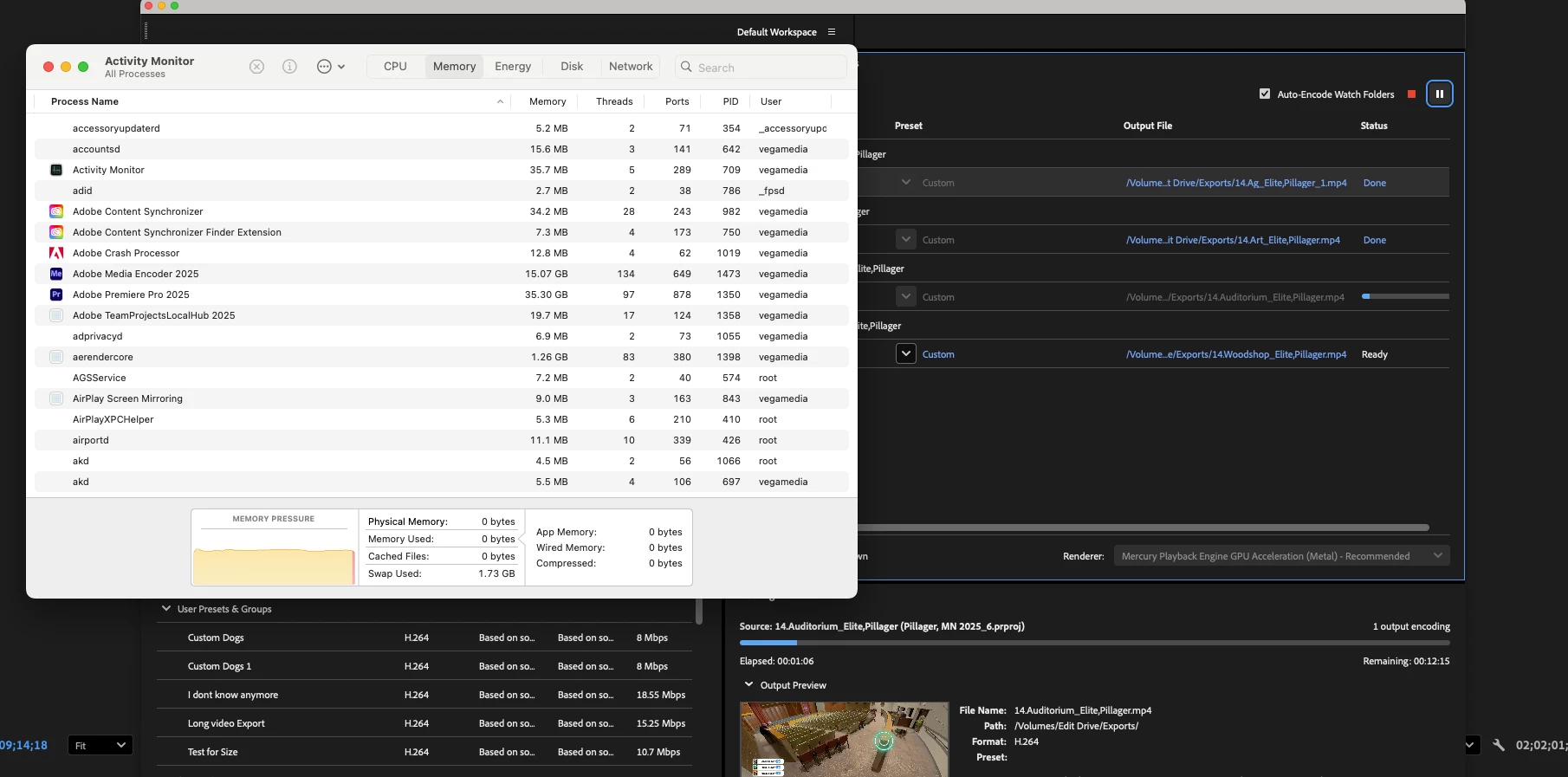Select the Activity Monitor process icon
The image size is (1568, 777).
56,170
